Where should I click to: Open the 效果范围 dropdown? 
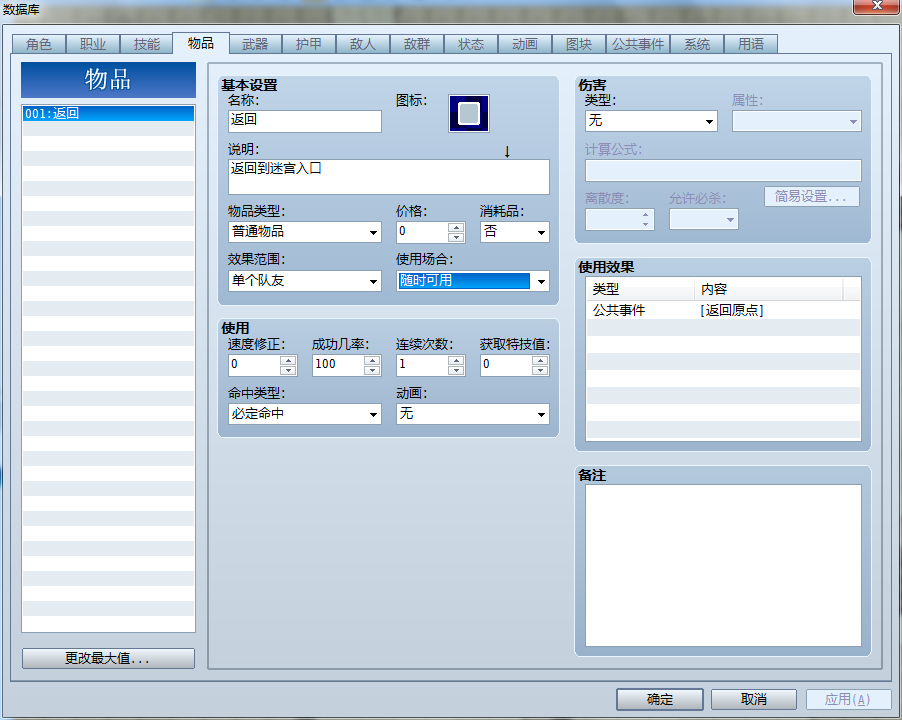[304, 281]
